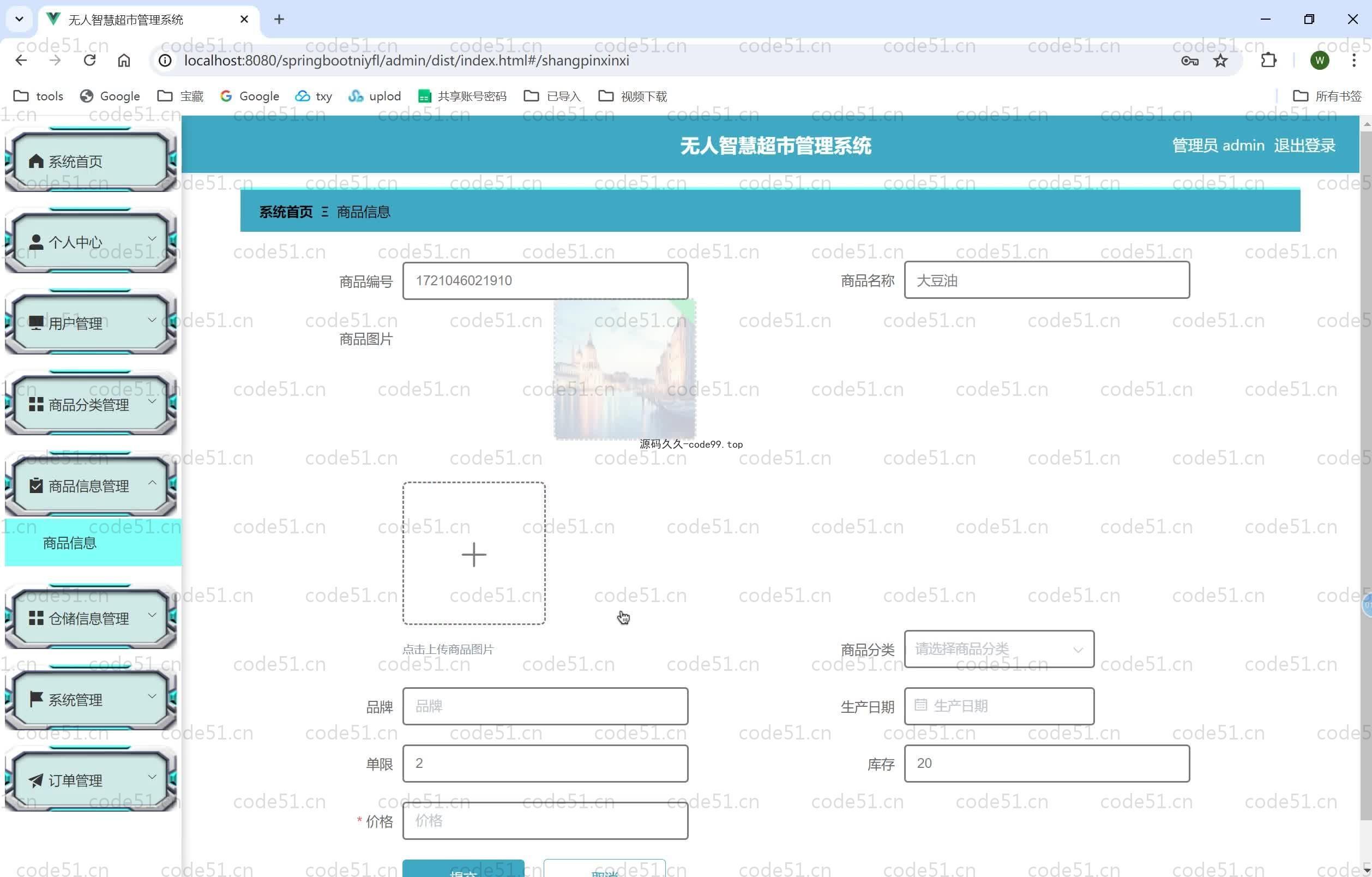This screenshot has width=1372, height=877.
Task: Click the 生产日期 date field
Action: tap(999, 706)
